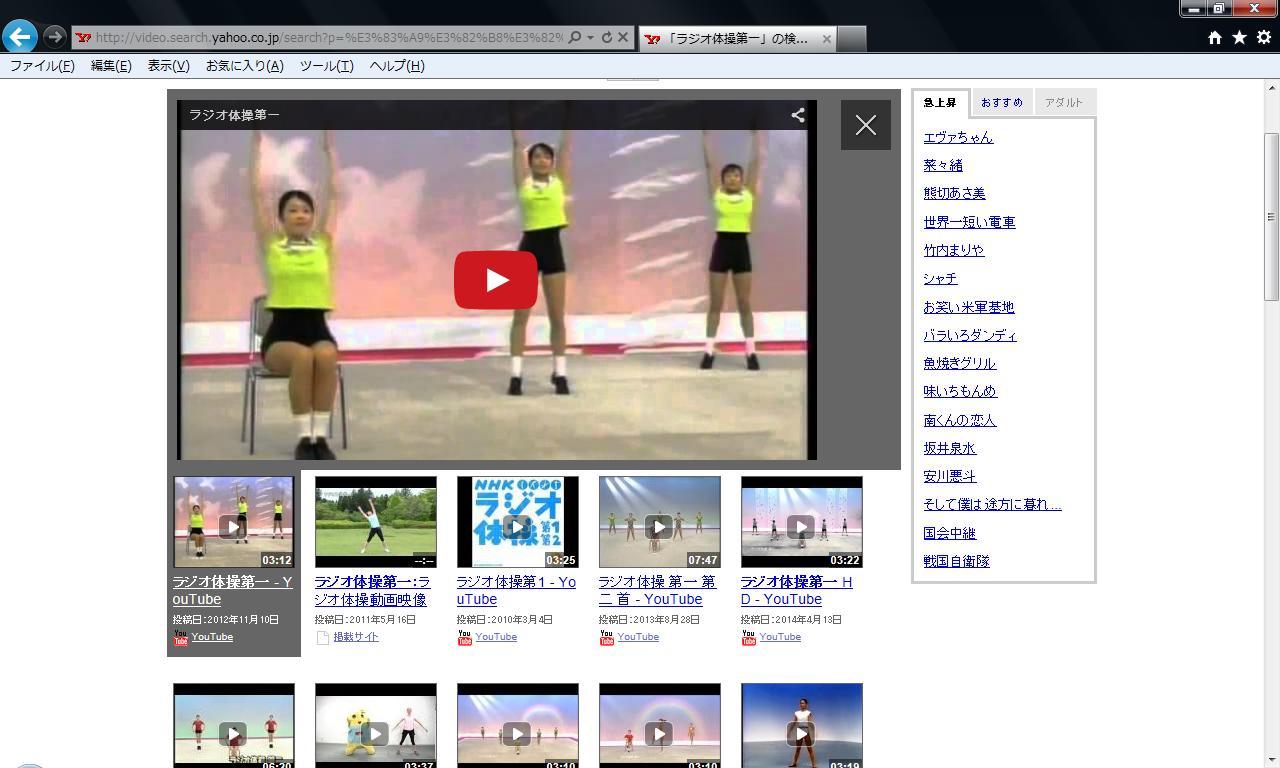Open the browser Tools gear icon
This screenshot has height=768, width=1280.
1264,37
